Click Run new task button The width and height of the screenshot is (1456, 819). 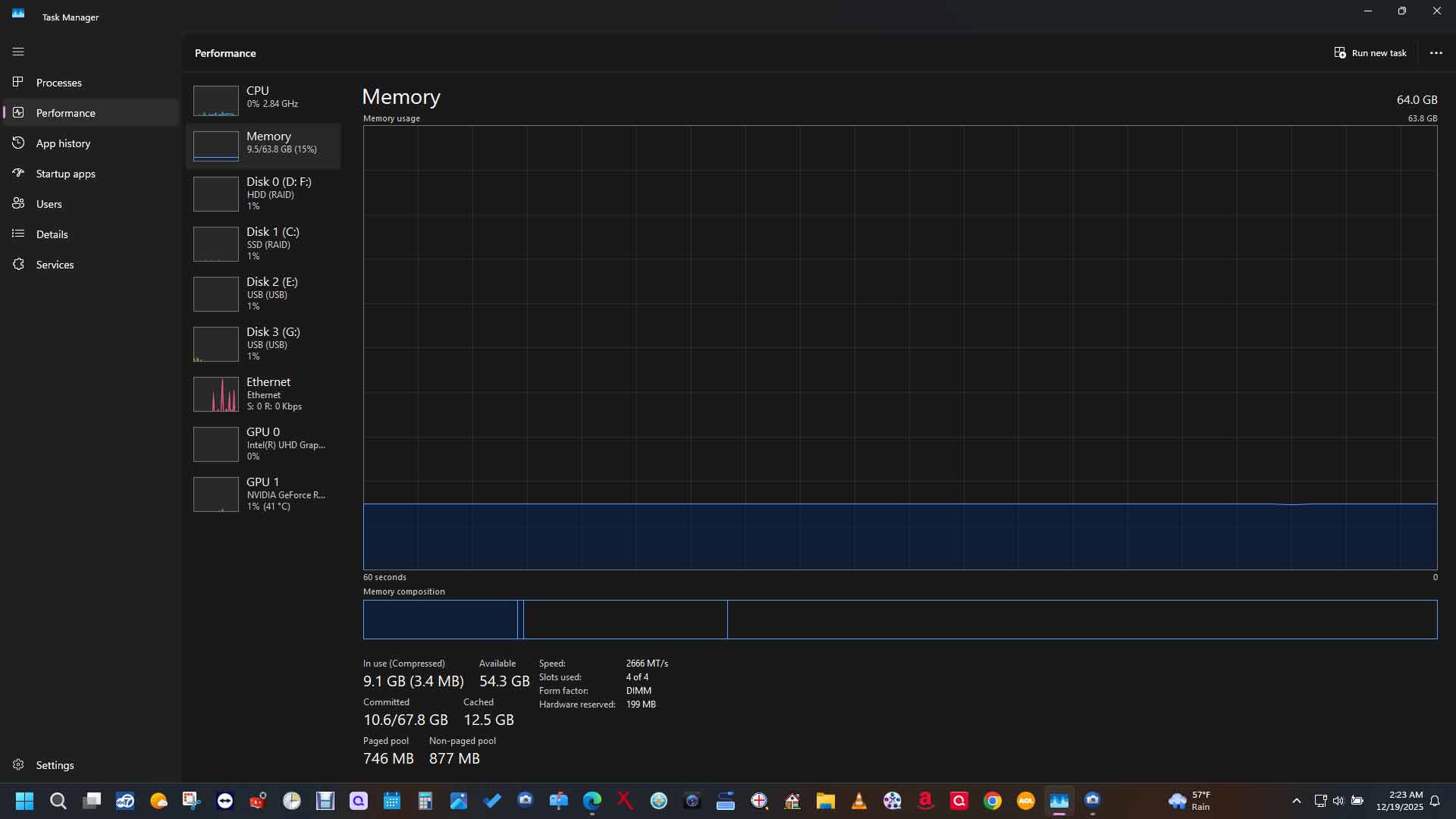pos(1370,53)
